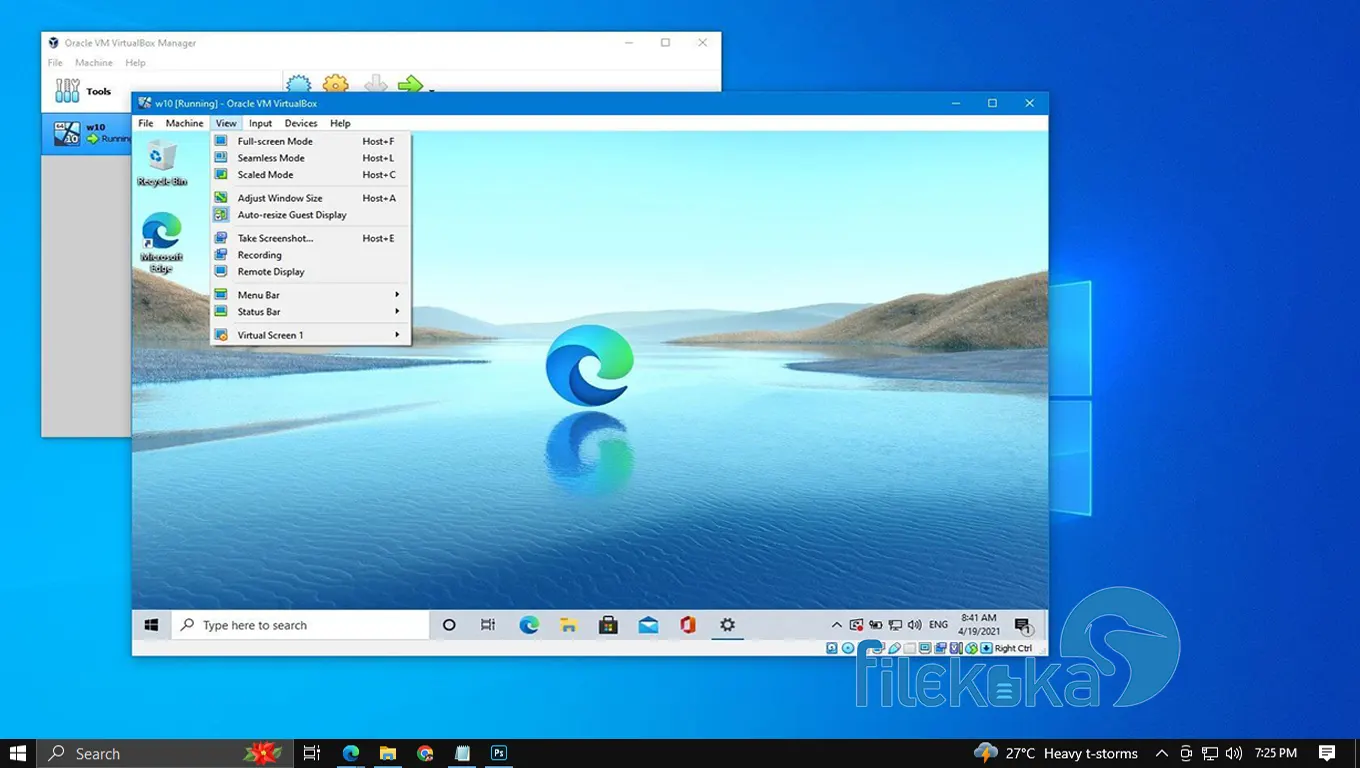The width and height of the screenshot is (1360, 768).
Task: Click ENG language indicator in guest tray
Action: [938, 625]
